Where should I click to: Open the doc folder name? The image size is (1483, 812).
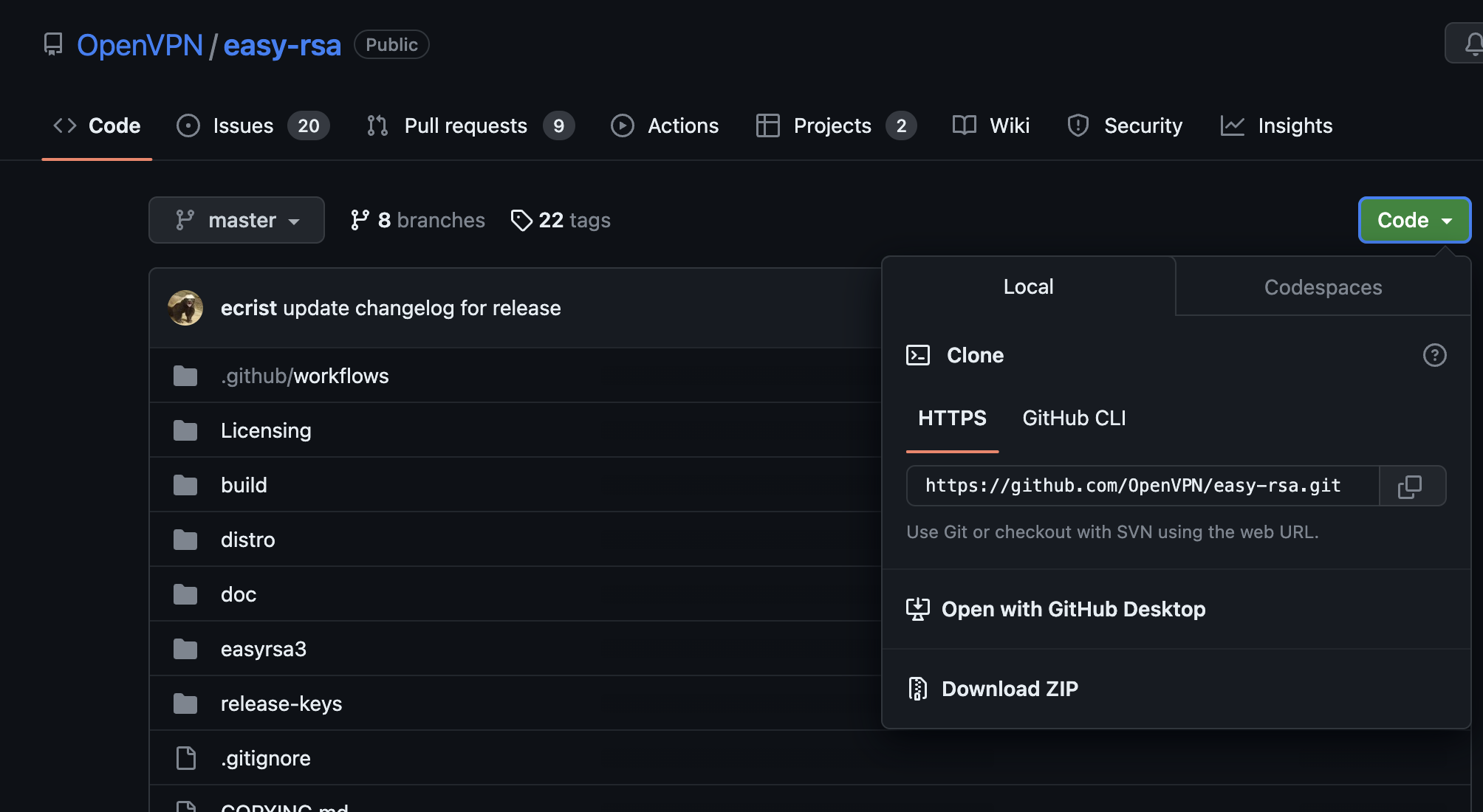(x=239, y=594)
